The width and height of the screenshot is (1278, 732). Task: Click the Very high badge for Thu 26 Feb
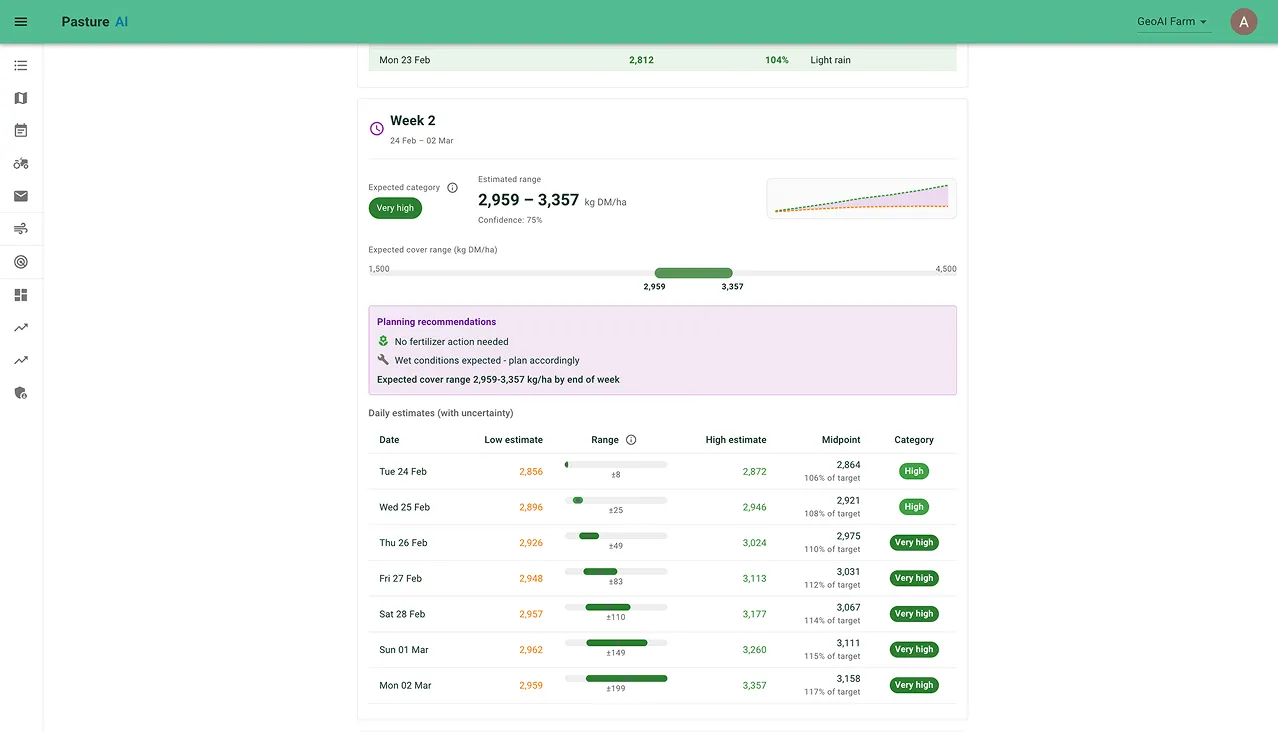tap(914, 543)
